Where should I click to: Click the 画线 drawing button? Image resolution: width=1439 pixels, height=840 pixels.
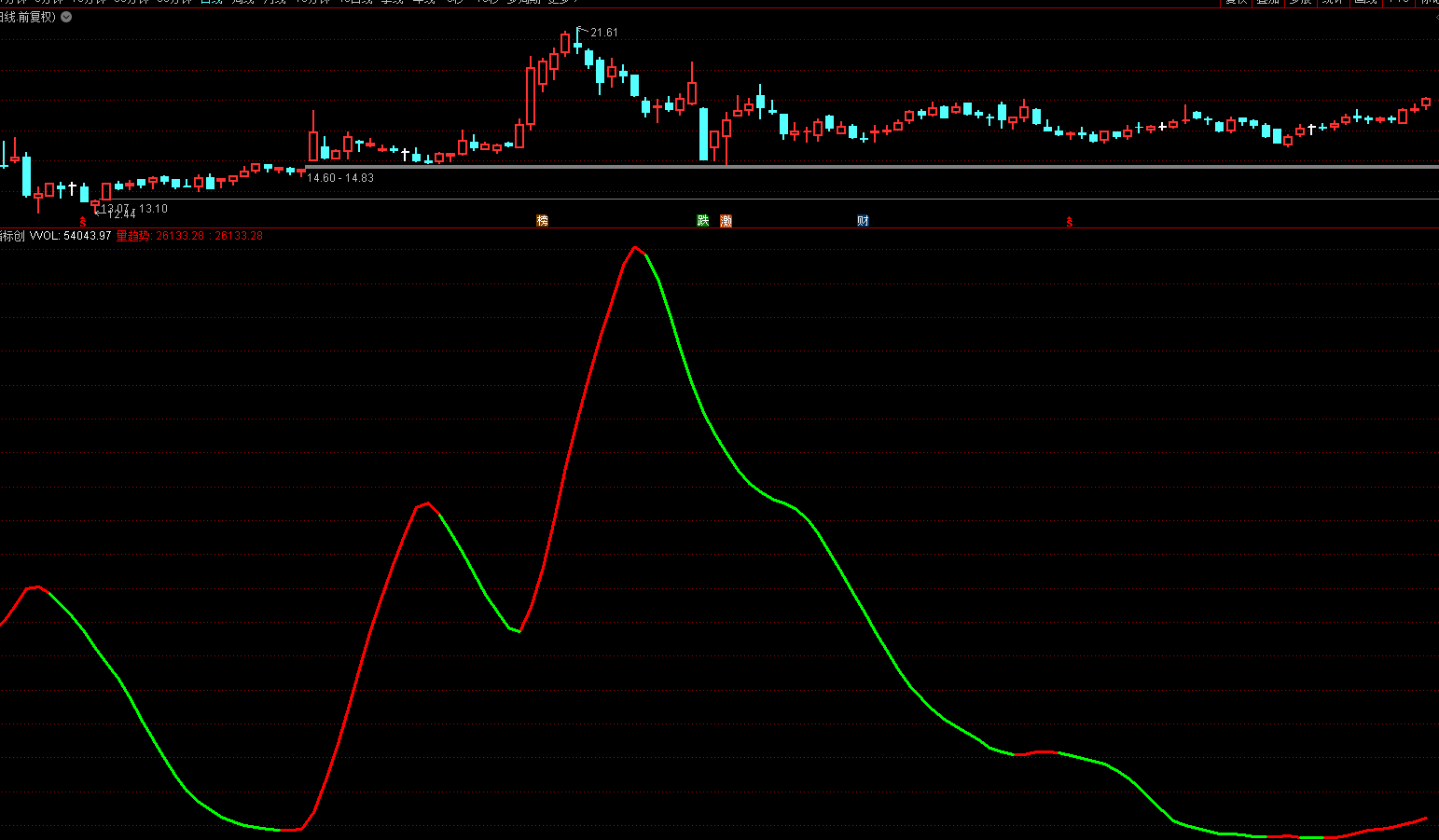(x=1365, y=2)
